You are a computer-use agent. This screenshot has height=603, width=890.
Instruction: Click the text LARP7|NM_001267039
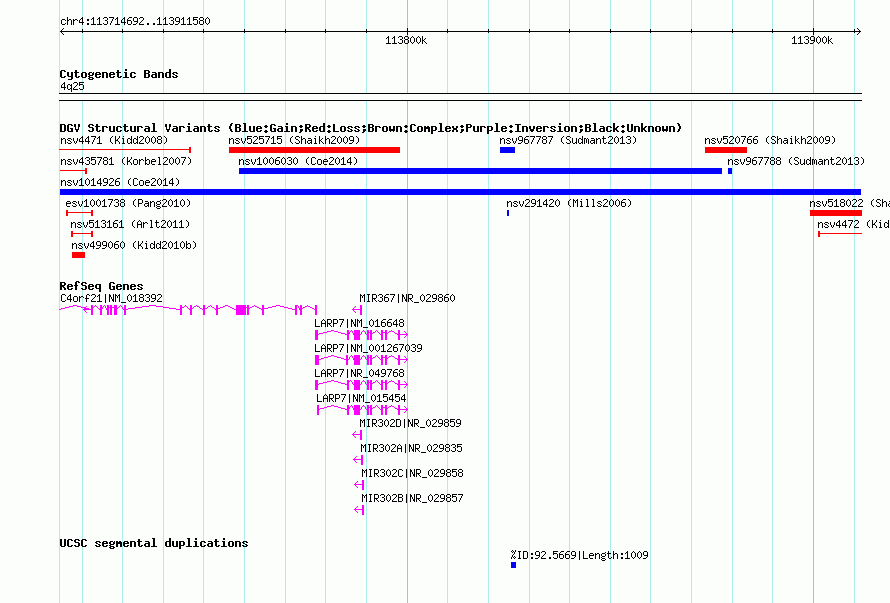point(368,348)
